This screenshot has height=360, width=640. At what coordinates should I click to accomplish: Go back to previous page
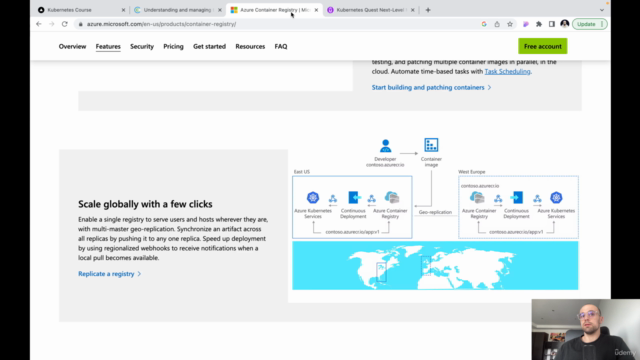click(39, 24)
